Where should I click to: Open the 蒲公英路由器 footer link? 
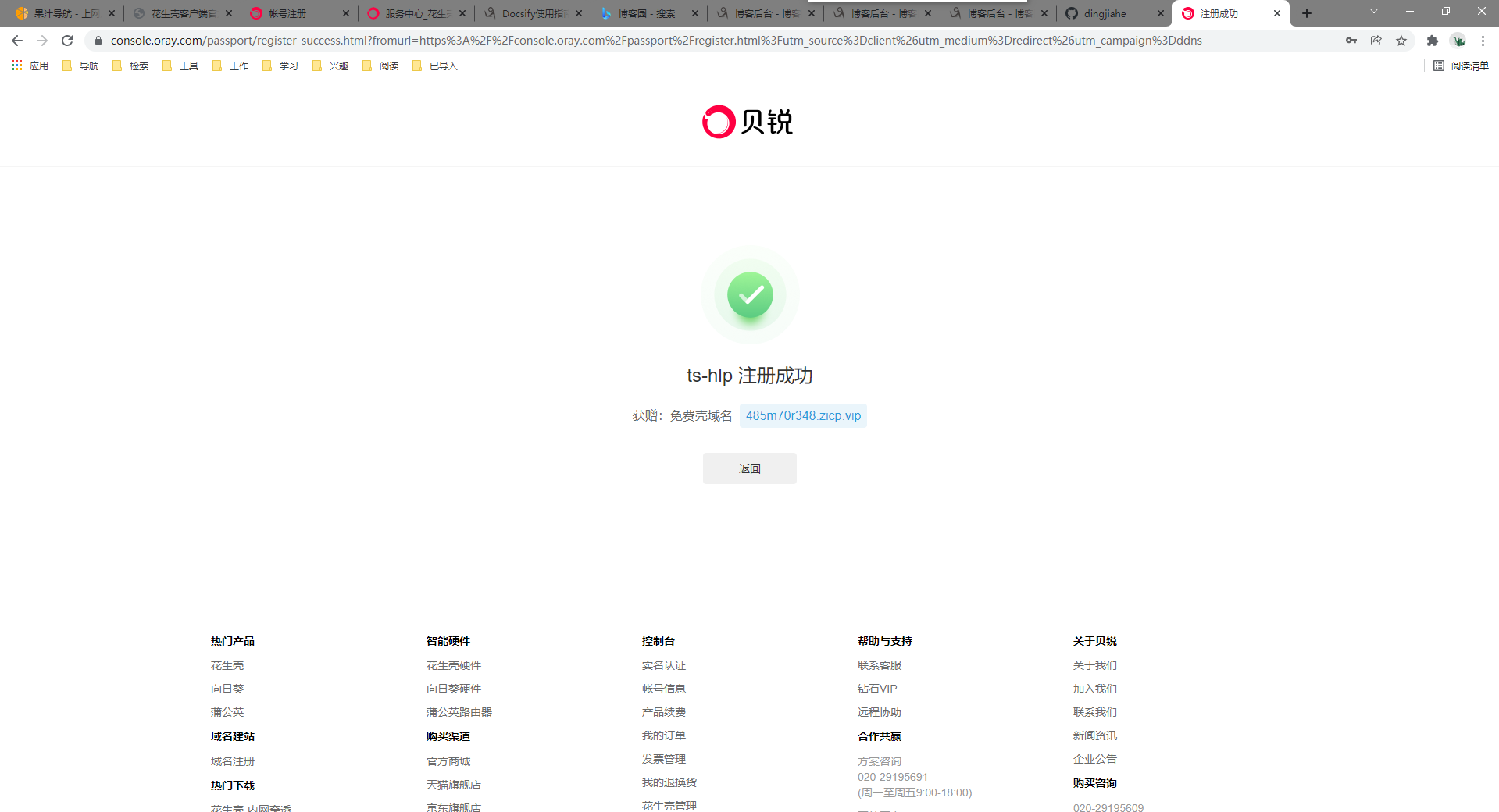pyautogui.click(x=459, y=712)
